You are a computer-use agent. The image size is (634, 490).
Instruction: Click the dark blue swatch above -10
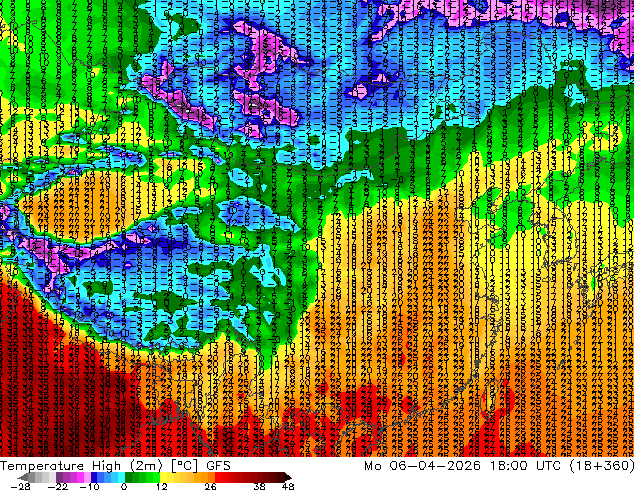[x=94, y=478]
